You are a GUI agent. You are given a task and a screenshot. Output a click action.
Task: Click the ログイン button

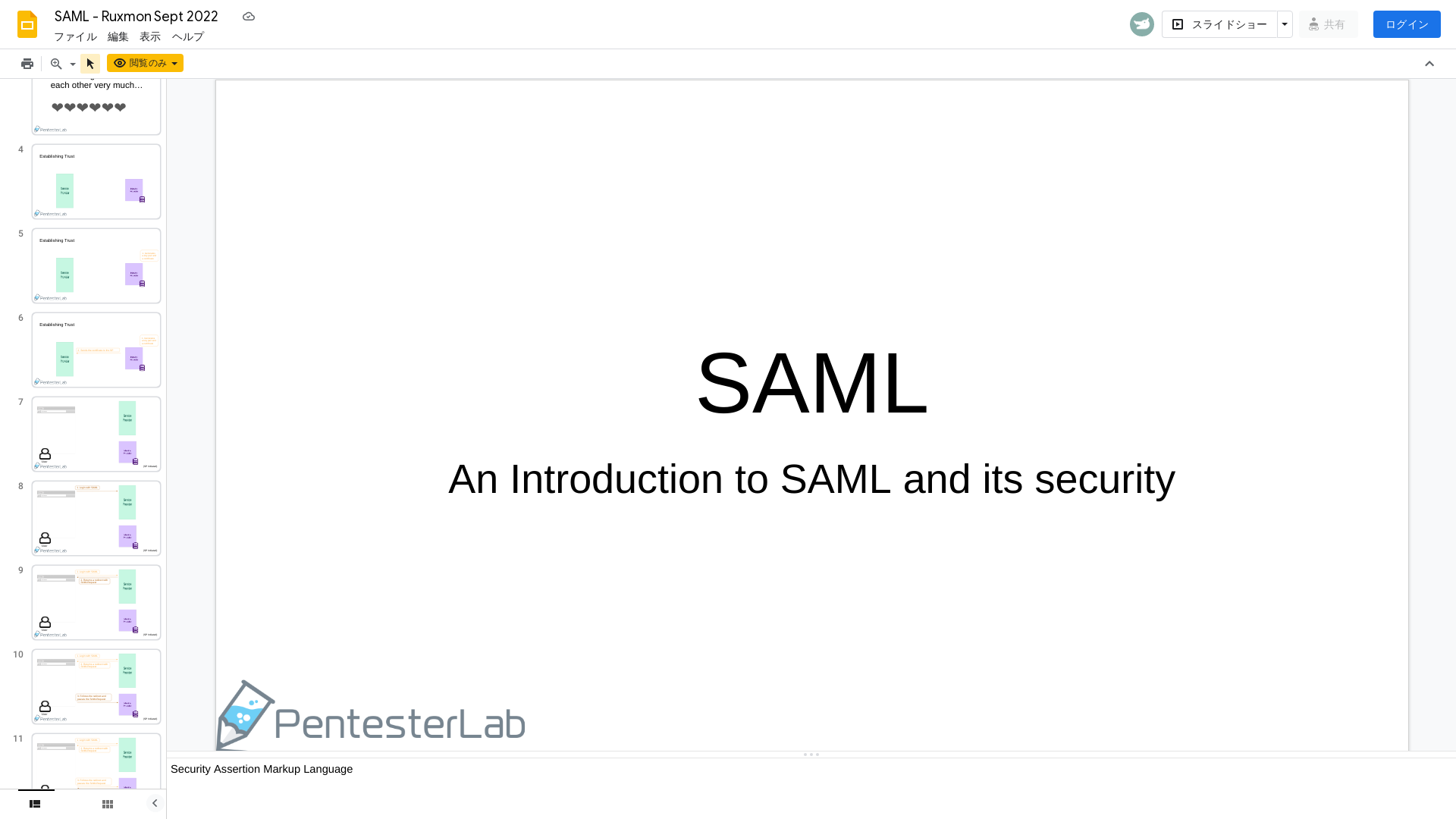click(1406, 24)
